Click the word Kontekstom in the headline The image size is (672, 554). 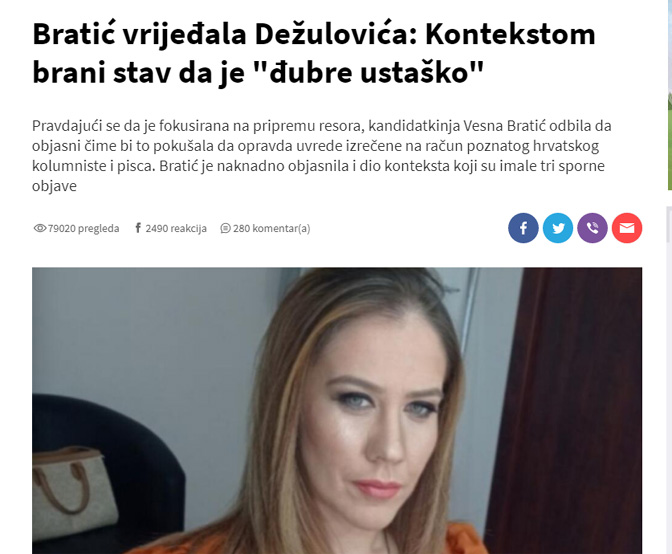pyautogui.click(x=510, y=34)
